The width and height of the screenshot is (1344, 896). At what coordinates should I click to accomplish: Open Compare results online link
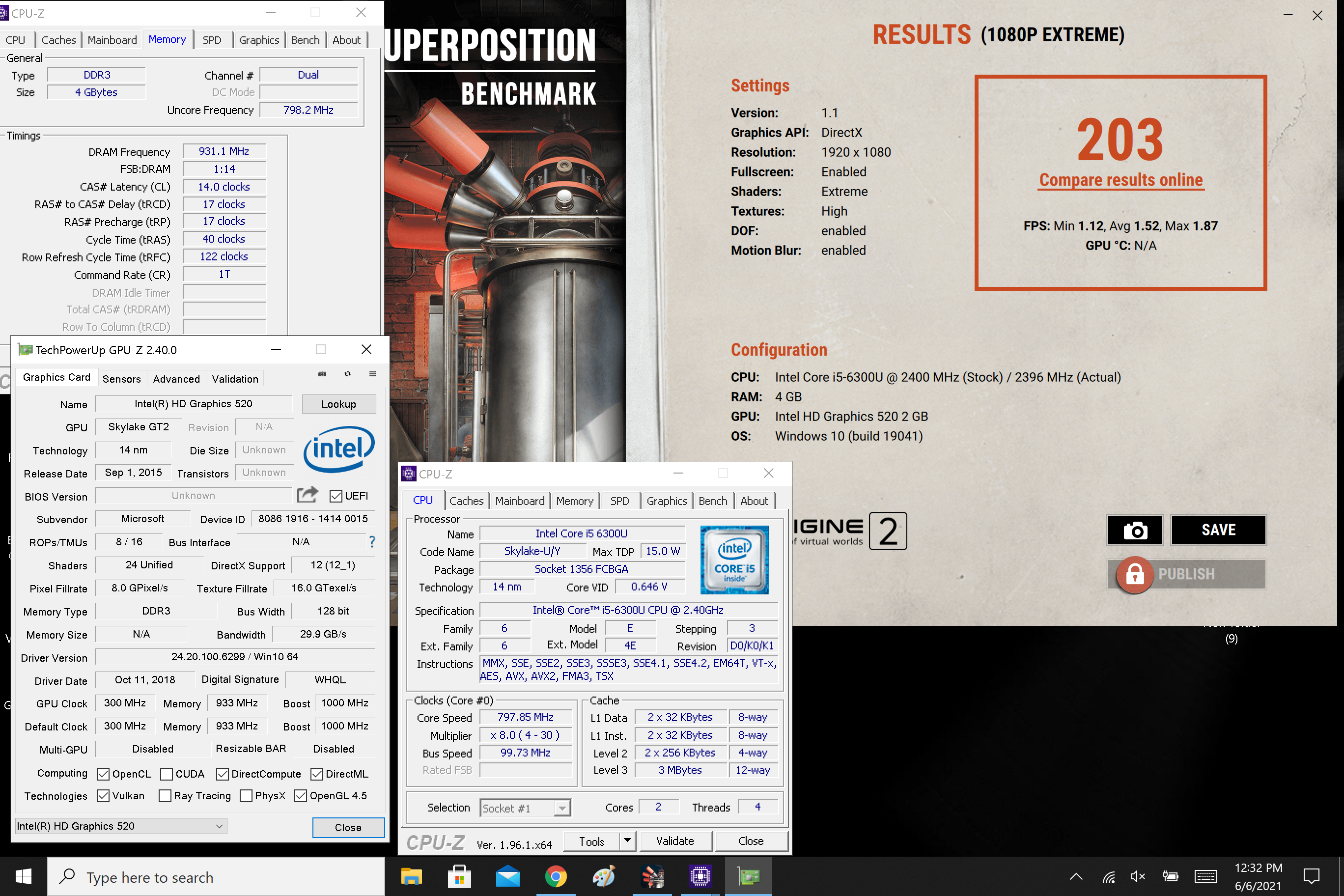[x=1120, y=180]
